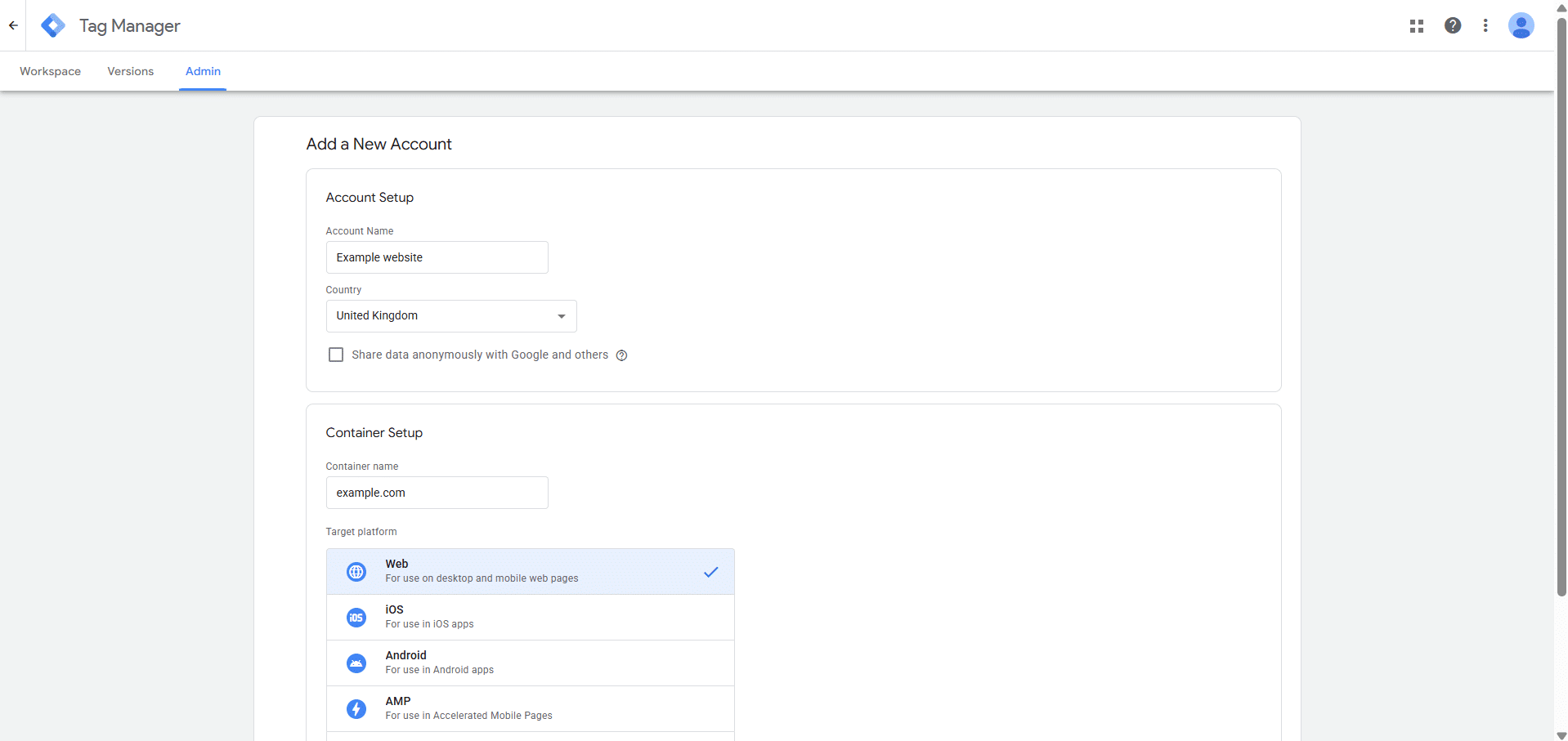Switch to the Workspace tab
1568x741 pixels.
(x=50, y=71)
